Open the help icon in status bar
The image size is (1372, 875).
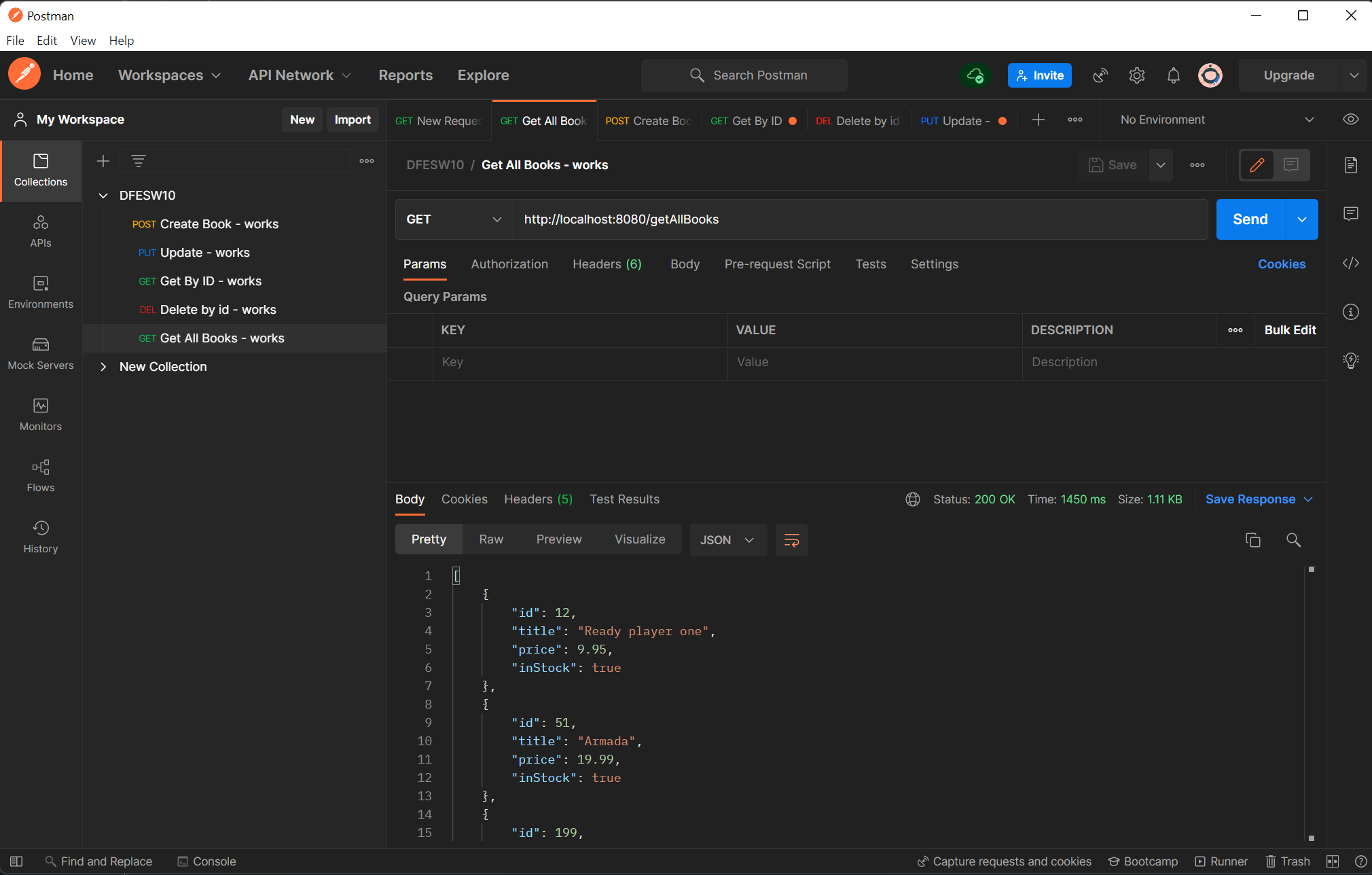(1360, 861)
